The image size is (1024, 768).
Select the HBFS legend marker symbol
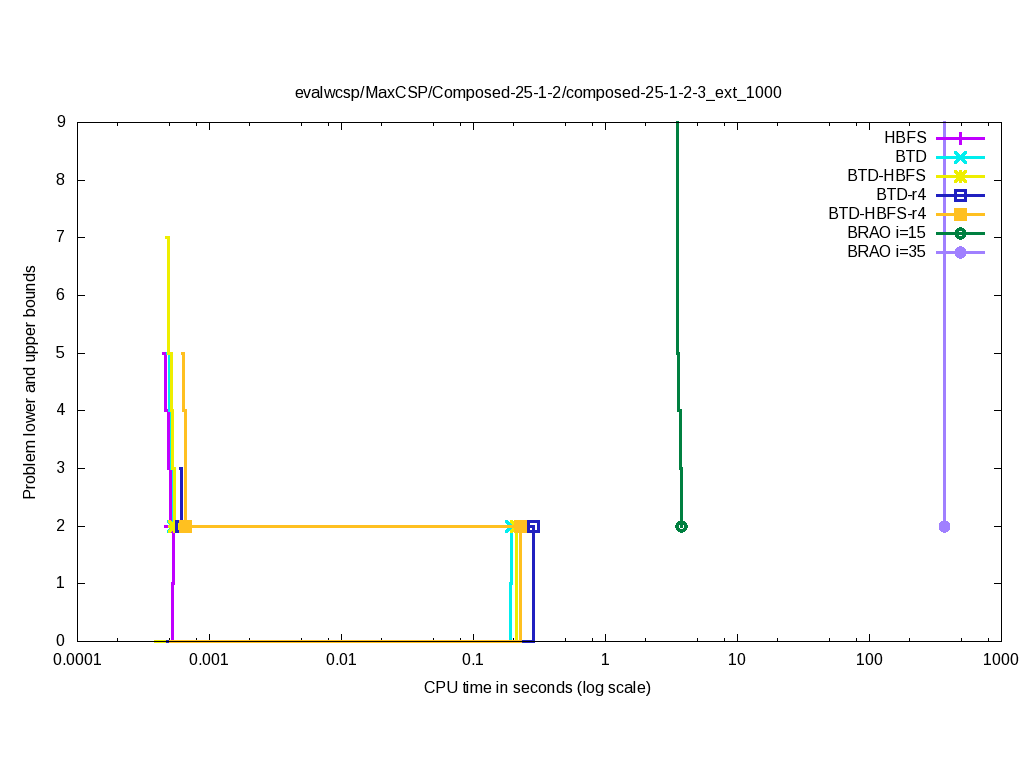pyautogui.click(x=960, y=138)
